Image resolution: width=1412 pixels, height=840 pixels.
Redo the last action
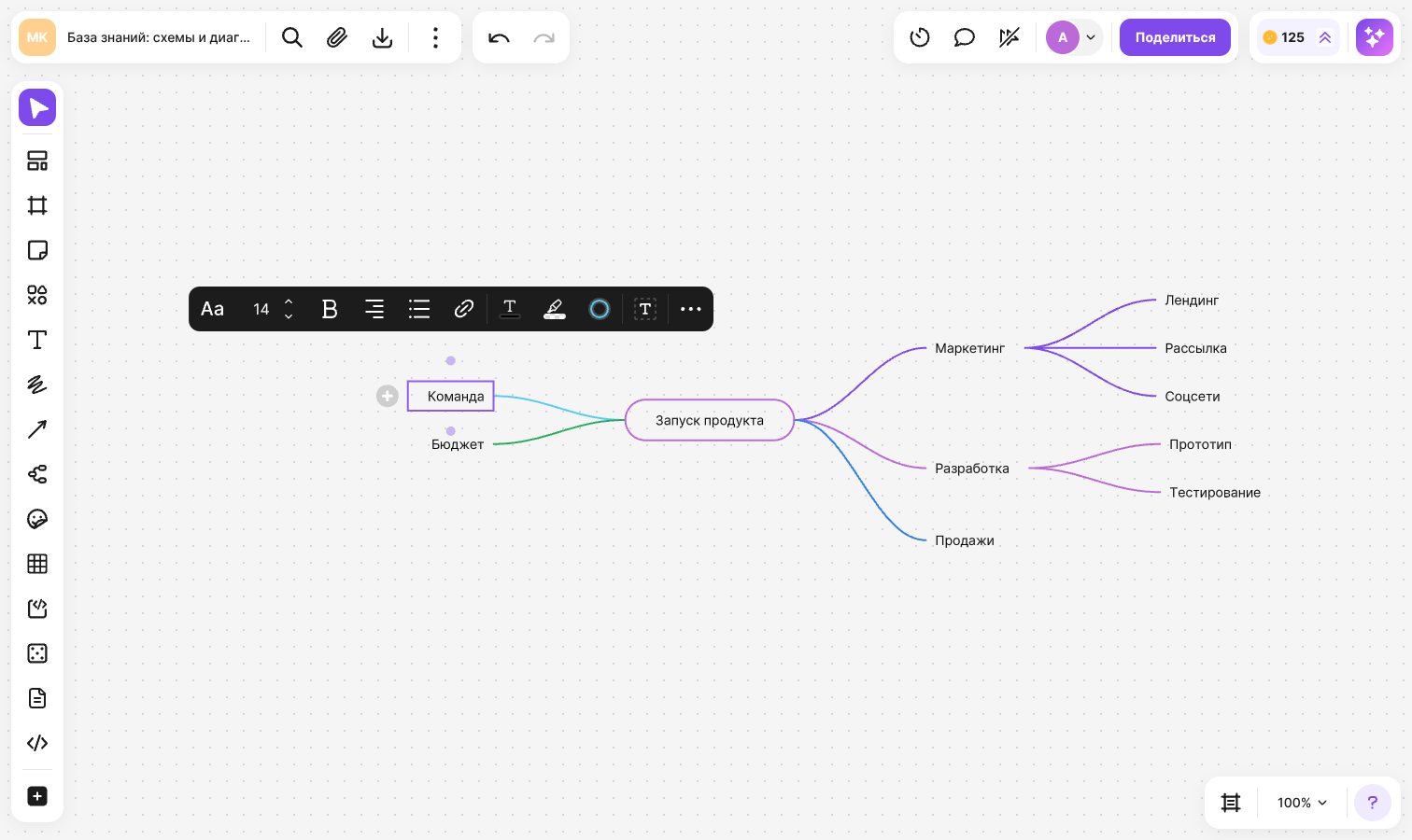544,37
